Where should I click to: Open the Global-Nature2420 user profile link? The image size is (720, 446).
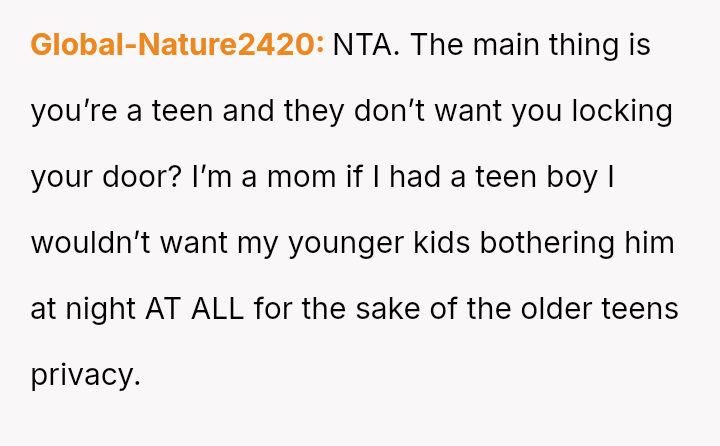[177, 45]
